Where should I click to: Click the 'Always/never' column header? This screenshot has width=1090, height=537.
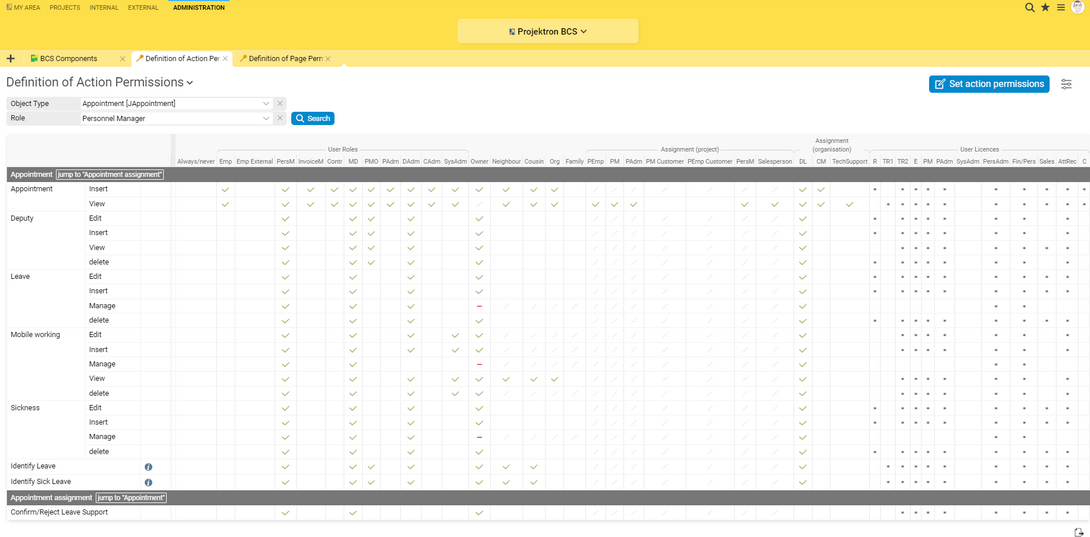coord(196,161)
